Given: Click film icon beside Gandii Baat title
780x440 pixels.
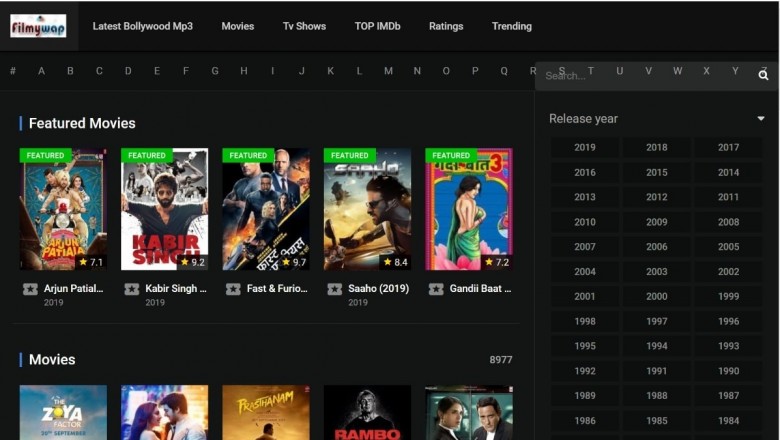Looking at the screenshot, I should point(436,289).
